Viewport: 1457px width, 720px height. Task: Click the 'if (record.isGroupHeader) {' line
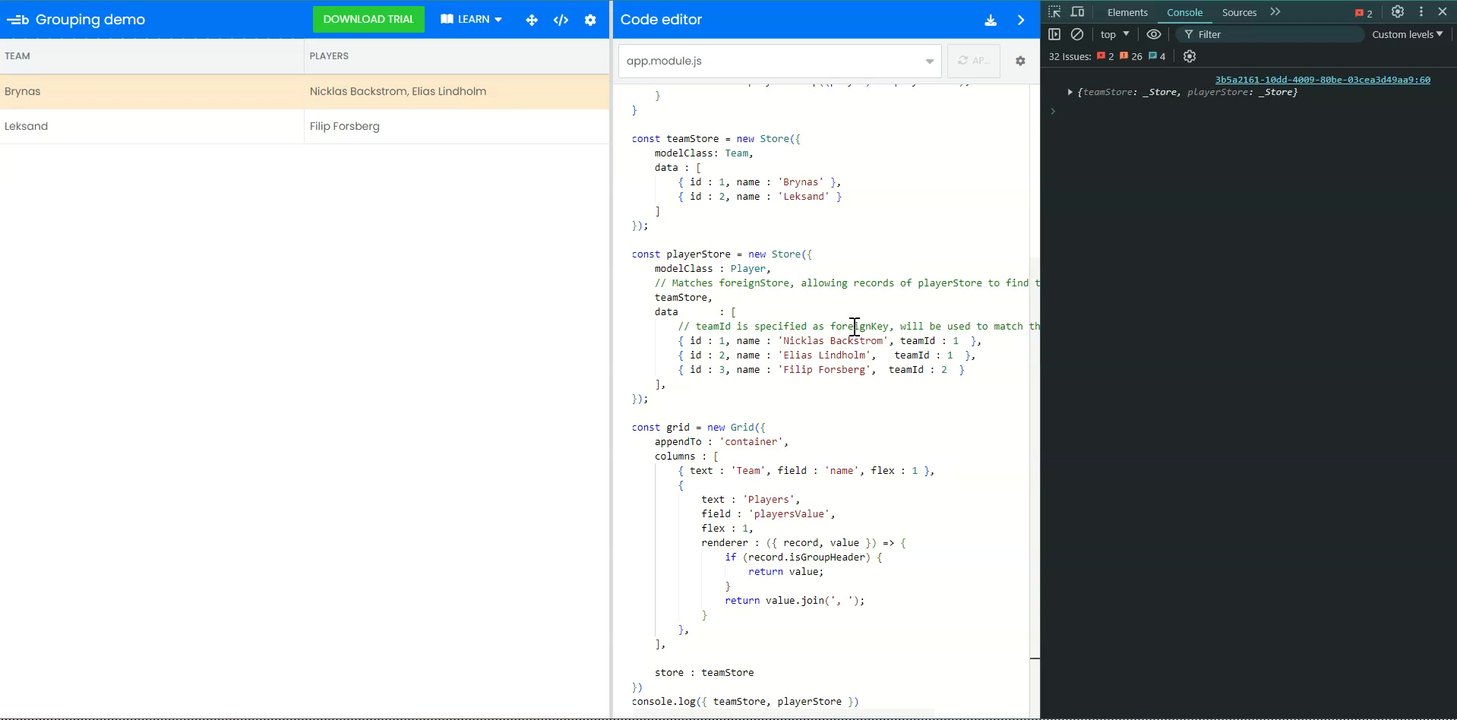click(x=803, y=557)
